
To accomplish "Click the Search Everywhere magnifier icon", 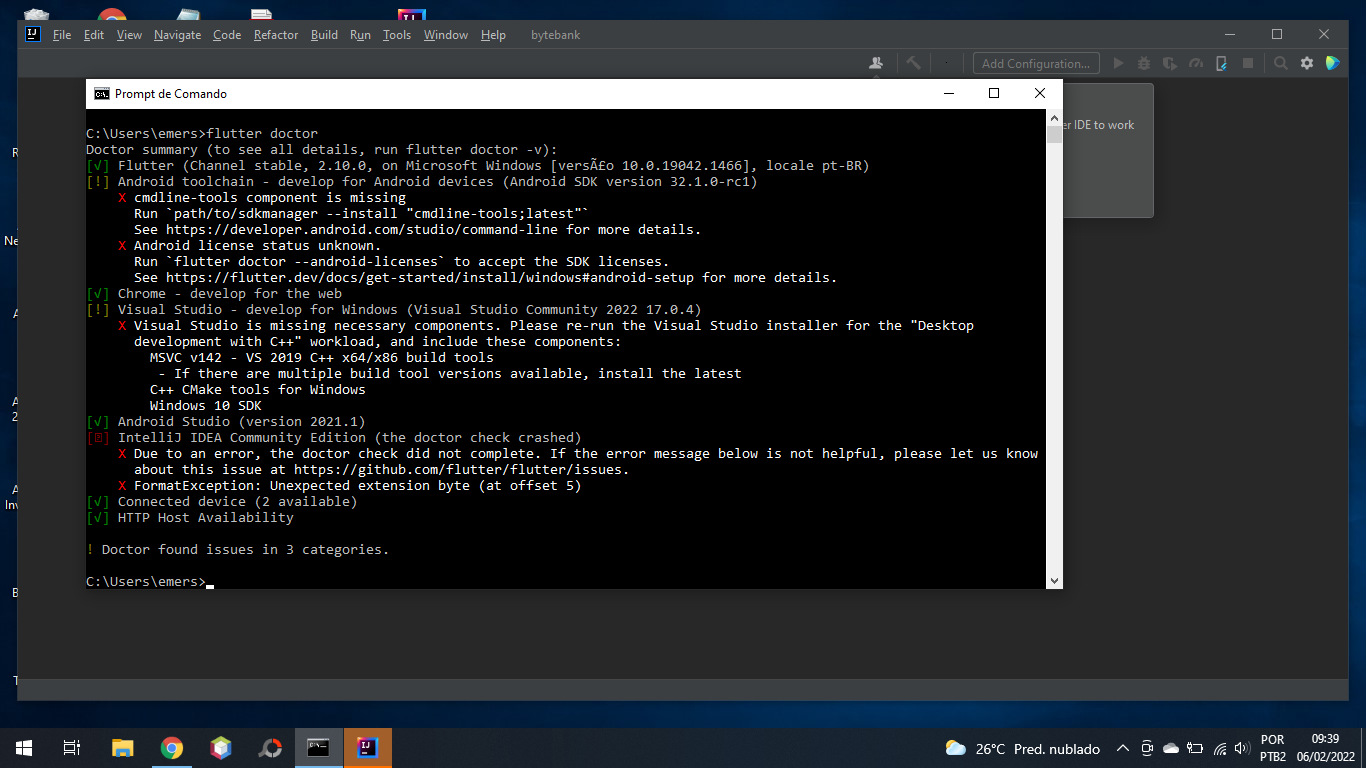I will pos(1280,63).
